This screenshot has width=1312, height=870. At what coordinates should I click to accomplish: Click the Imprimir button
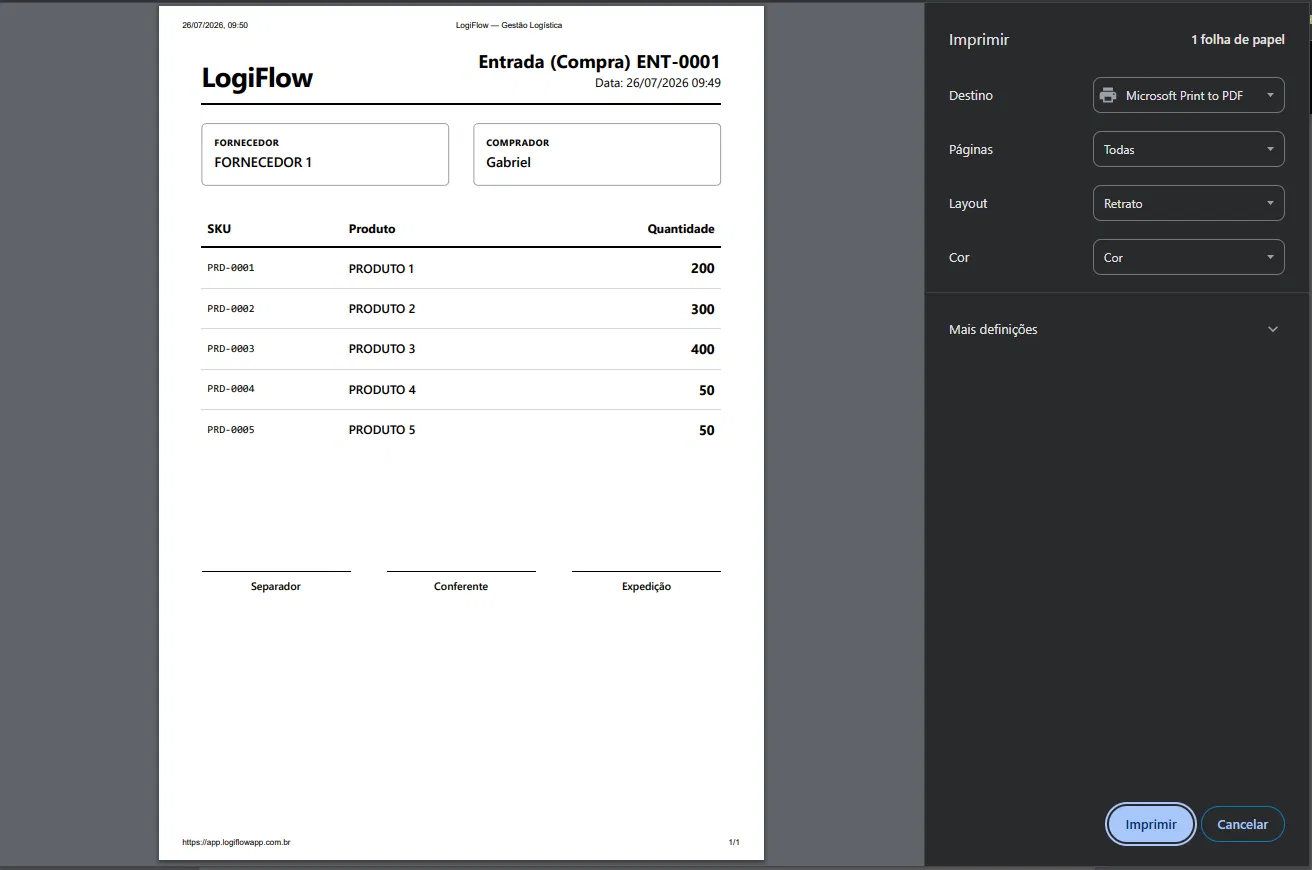click(x=1150, y=824)
